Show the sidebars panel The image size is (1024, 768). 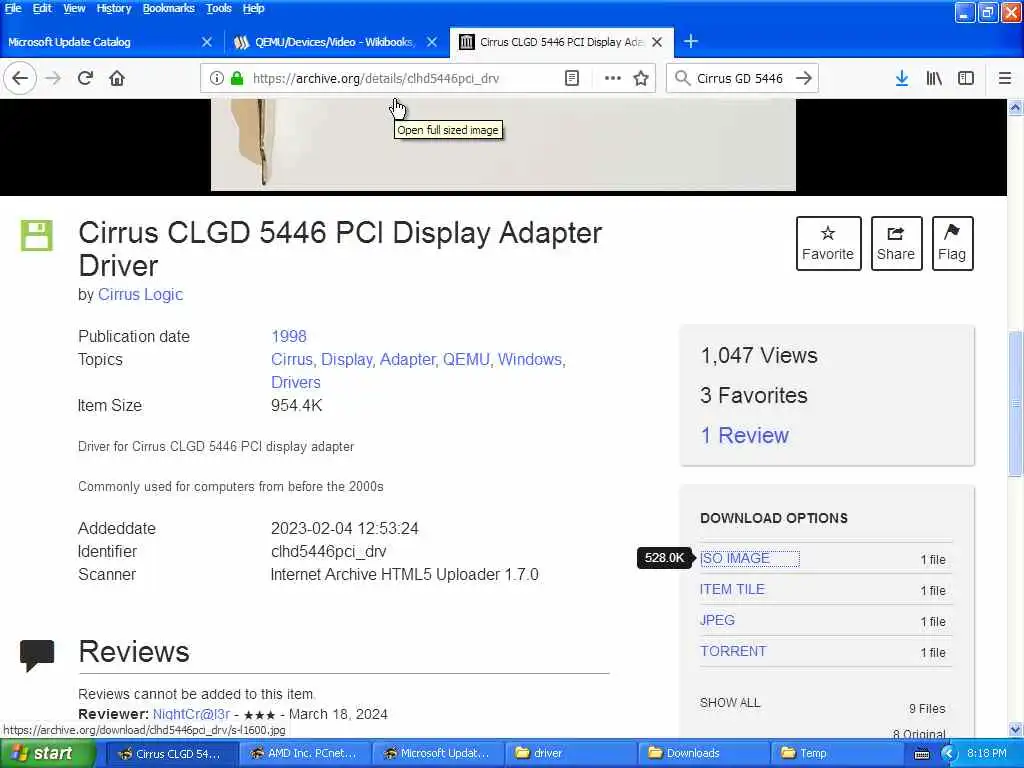pos(966,78)
